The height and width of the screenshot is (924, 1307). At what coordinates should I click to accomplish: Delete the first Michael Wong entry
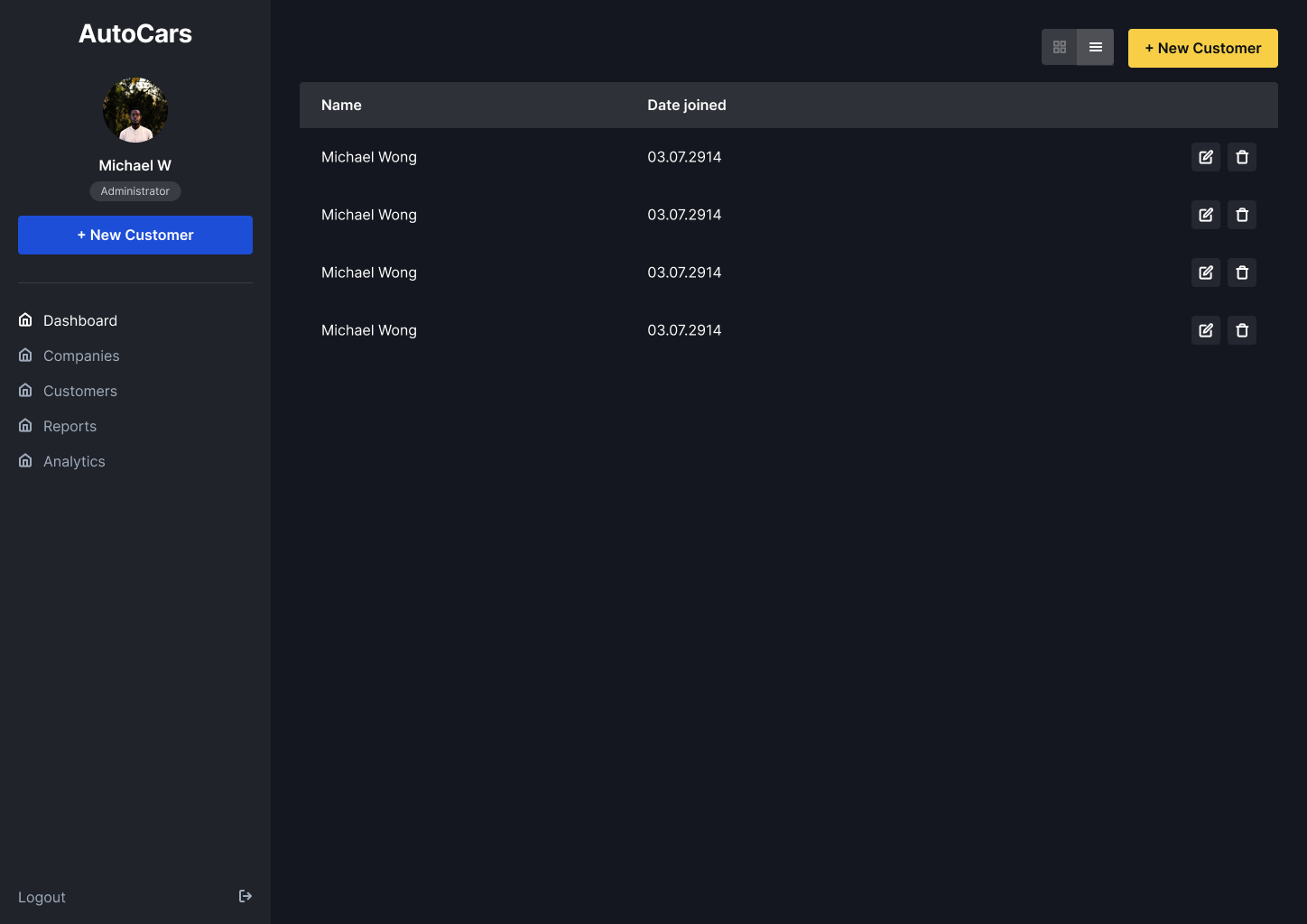1241,157
